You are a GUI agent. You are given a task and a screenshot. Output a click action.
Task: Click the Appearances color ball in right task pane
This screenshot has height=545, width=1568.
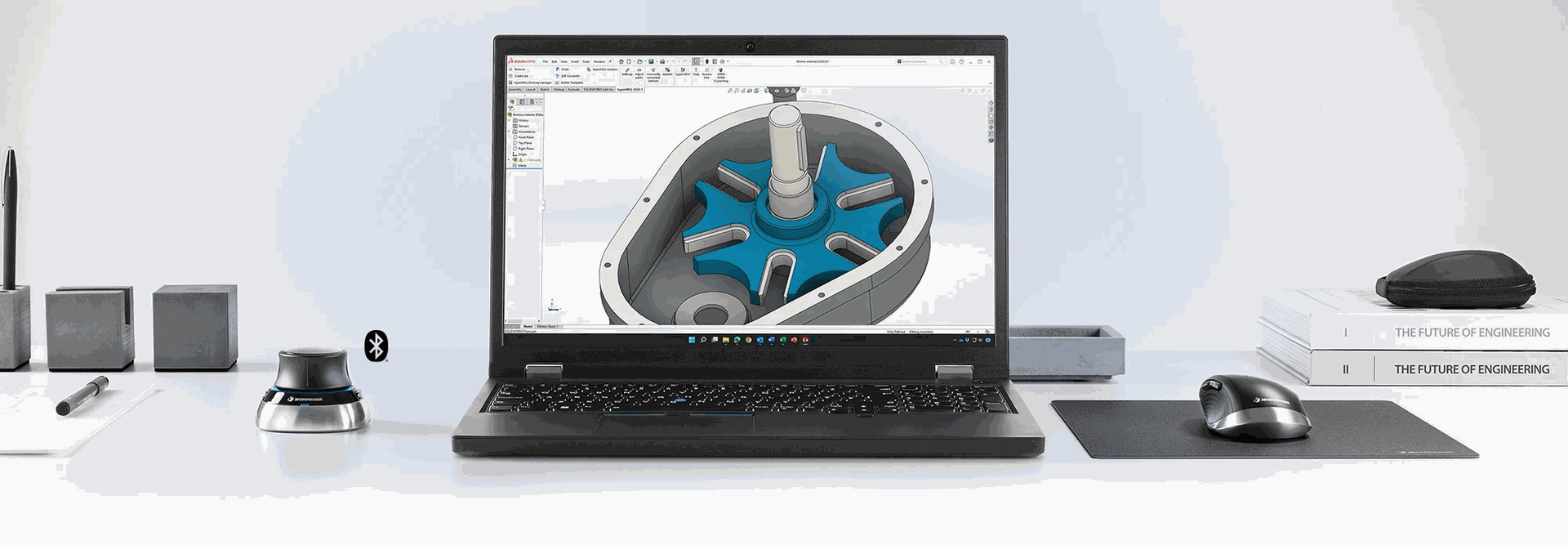click(x=991, y=127)
